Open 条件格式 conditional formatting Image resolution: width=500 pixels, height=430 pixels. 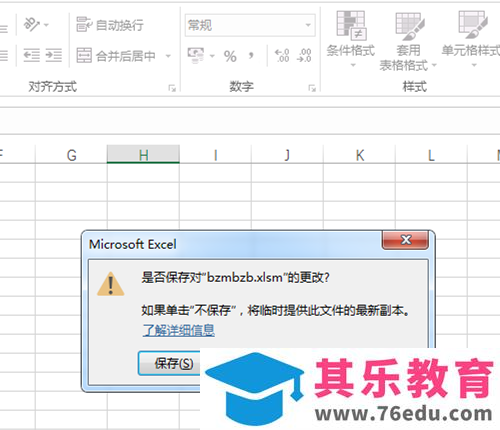tap(351, 39)
